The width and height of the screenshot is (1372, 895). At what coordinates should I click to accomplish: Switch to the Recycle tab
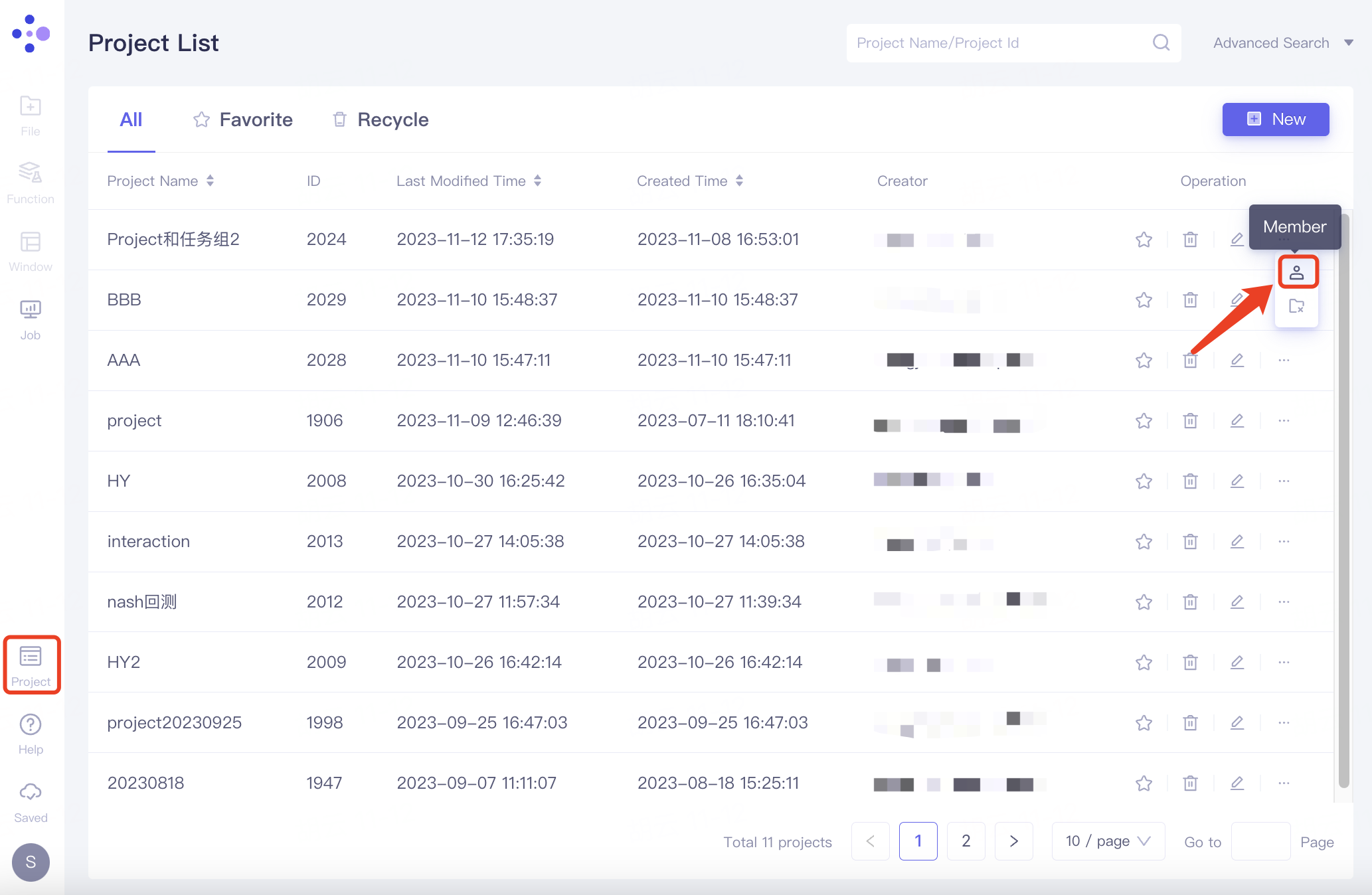coord(381,120)
